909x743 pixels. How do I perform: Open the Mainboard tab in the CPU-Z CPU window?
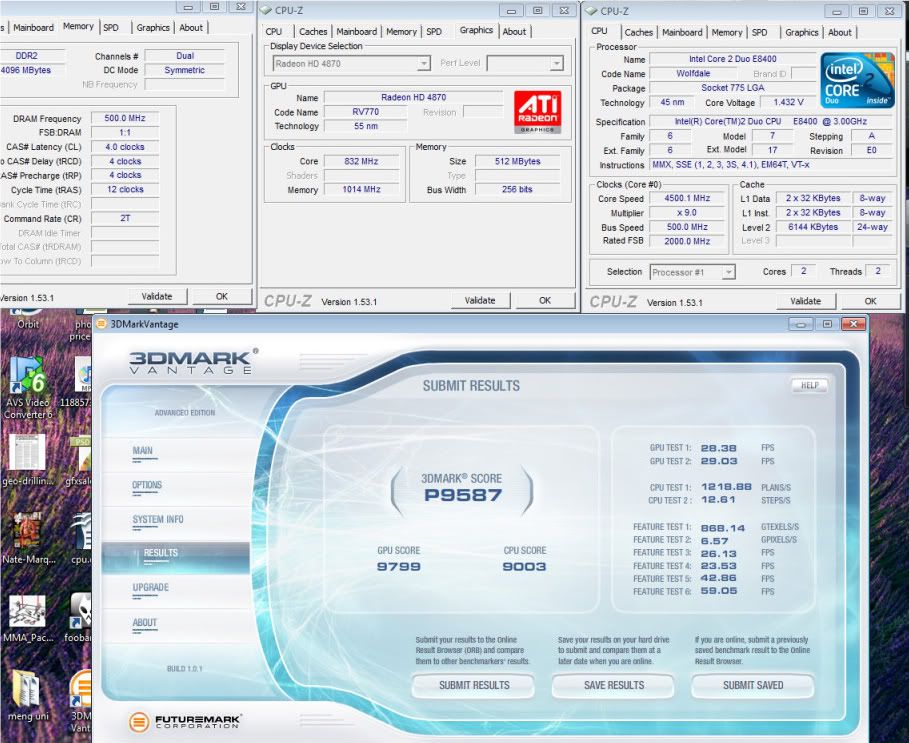[682, 32]
